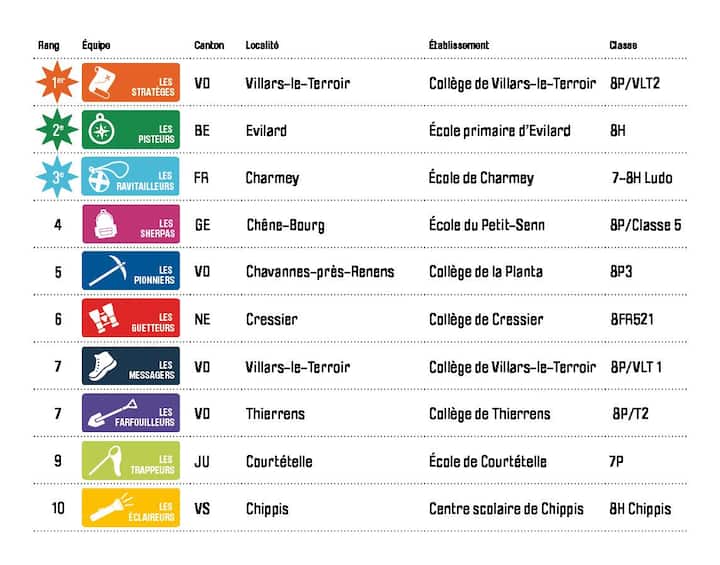The width and height of the screenshot is (720, 565).
Task: Open the pink Les Sherpas backpack badge
Action: (131, 225)
